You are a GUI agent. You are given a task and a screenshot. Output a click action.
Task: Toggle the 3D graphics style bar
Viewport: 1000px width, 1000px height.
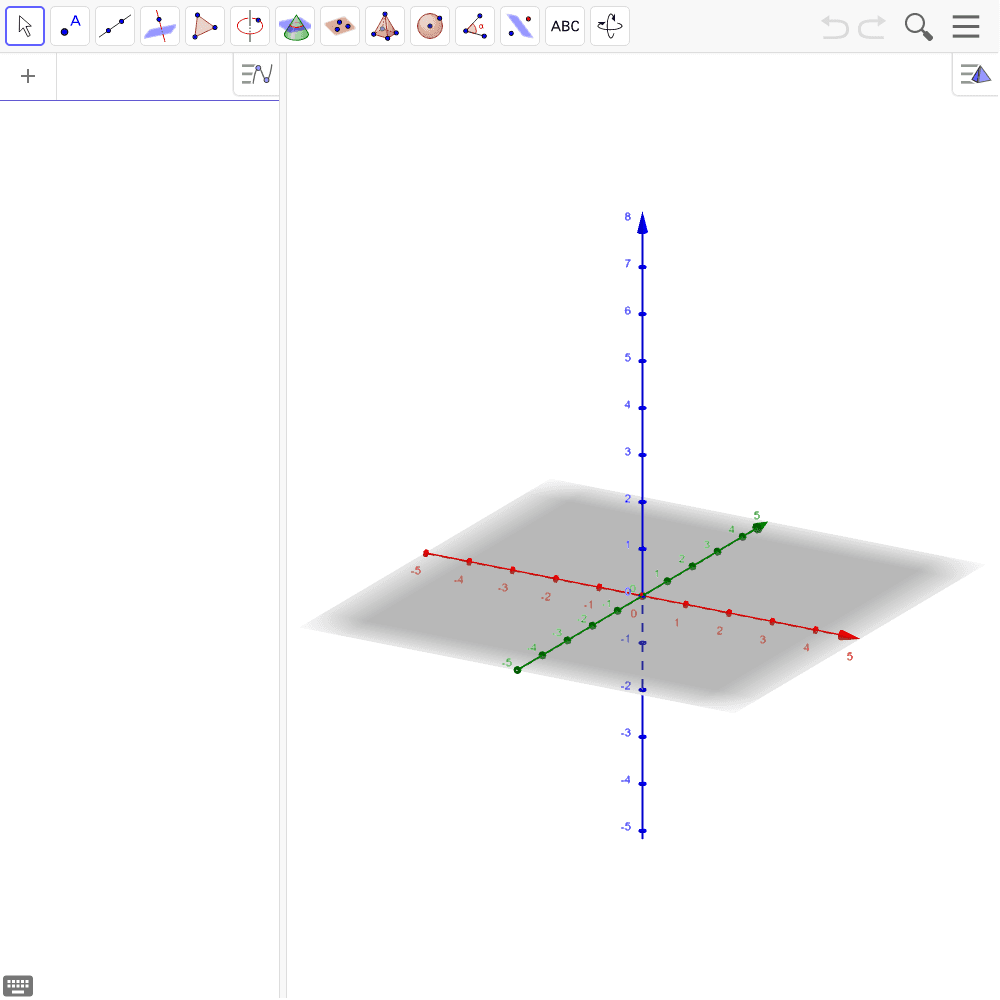976,75
